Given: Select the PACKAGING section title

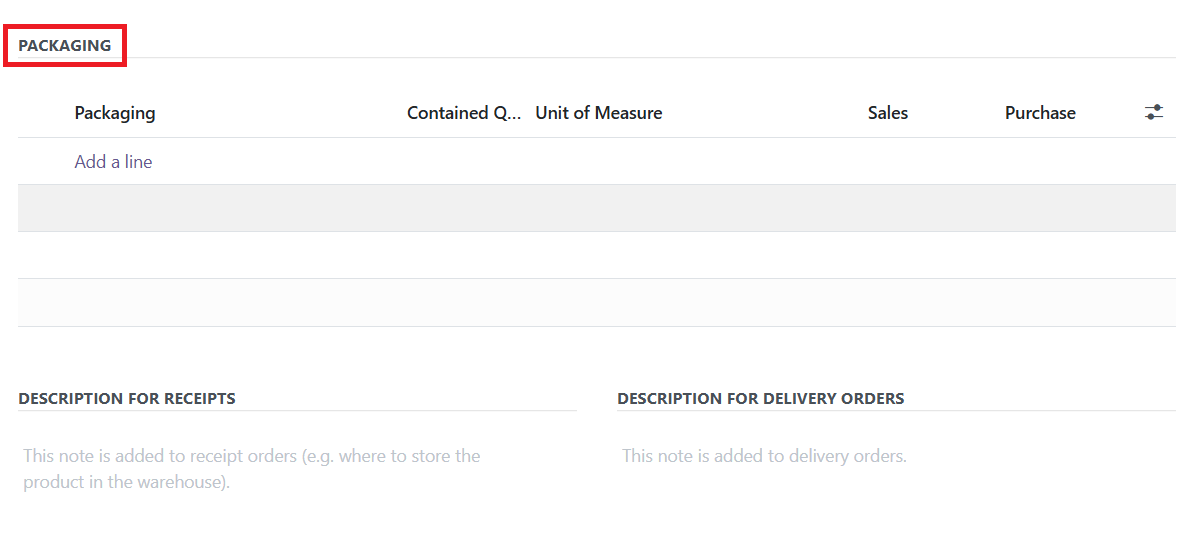Looking at the screenshot, I should (65, 45).
